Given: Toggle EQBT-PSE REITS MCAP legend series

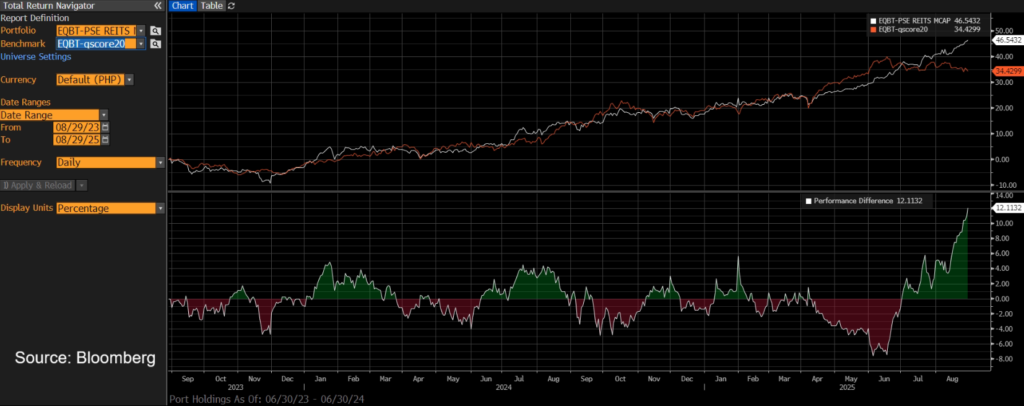Looking at the screenshot, I should pos(872,20).
